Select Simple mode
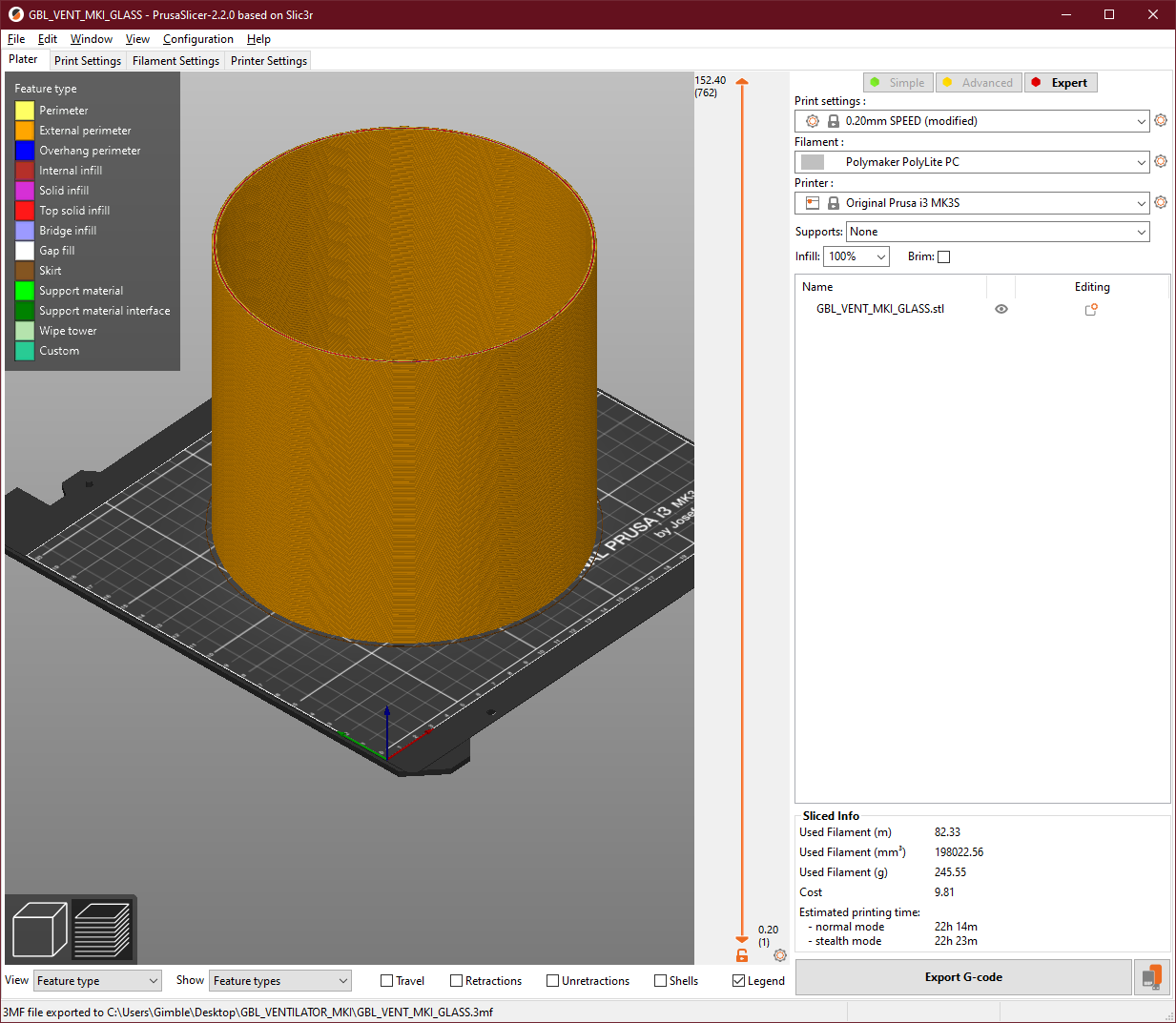Image resolution: width=1176 pixels, height=1023 pixels. click(898, 83)
